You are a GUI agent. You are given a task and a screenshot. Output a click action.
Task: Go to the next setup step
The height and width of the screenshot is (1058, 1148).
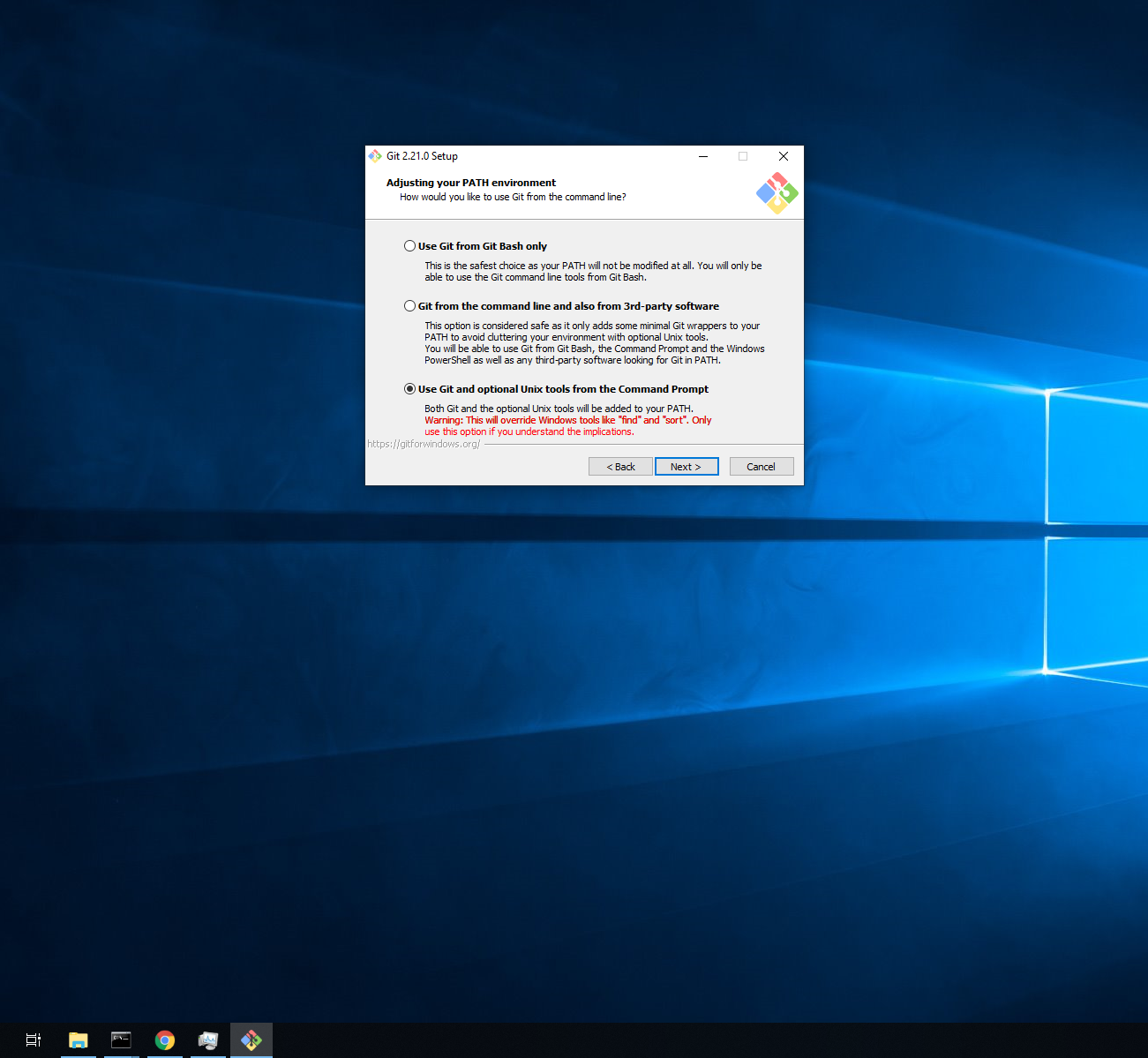pos(687,467)
